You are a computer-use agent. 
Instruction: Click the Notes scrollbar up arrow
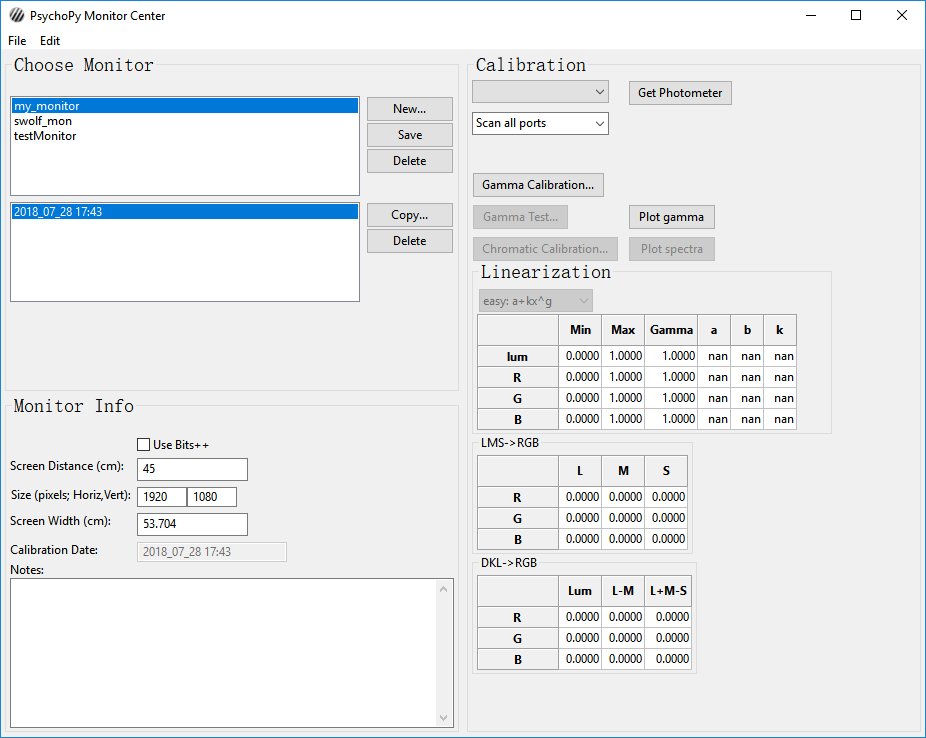[x=444, y=589]
